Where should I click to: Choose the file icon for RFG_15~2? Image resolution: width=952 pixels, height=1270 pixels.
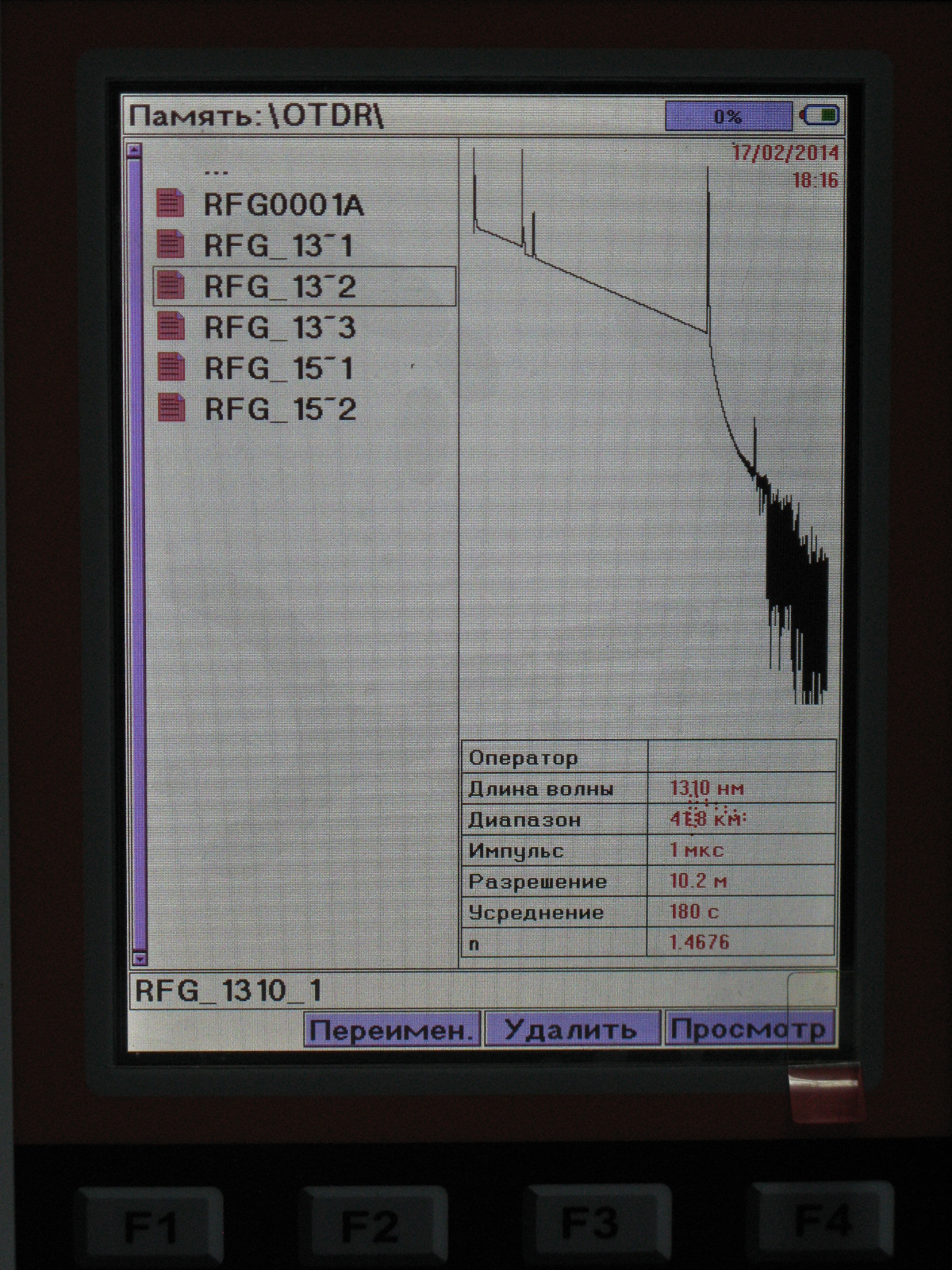171,408
